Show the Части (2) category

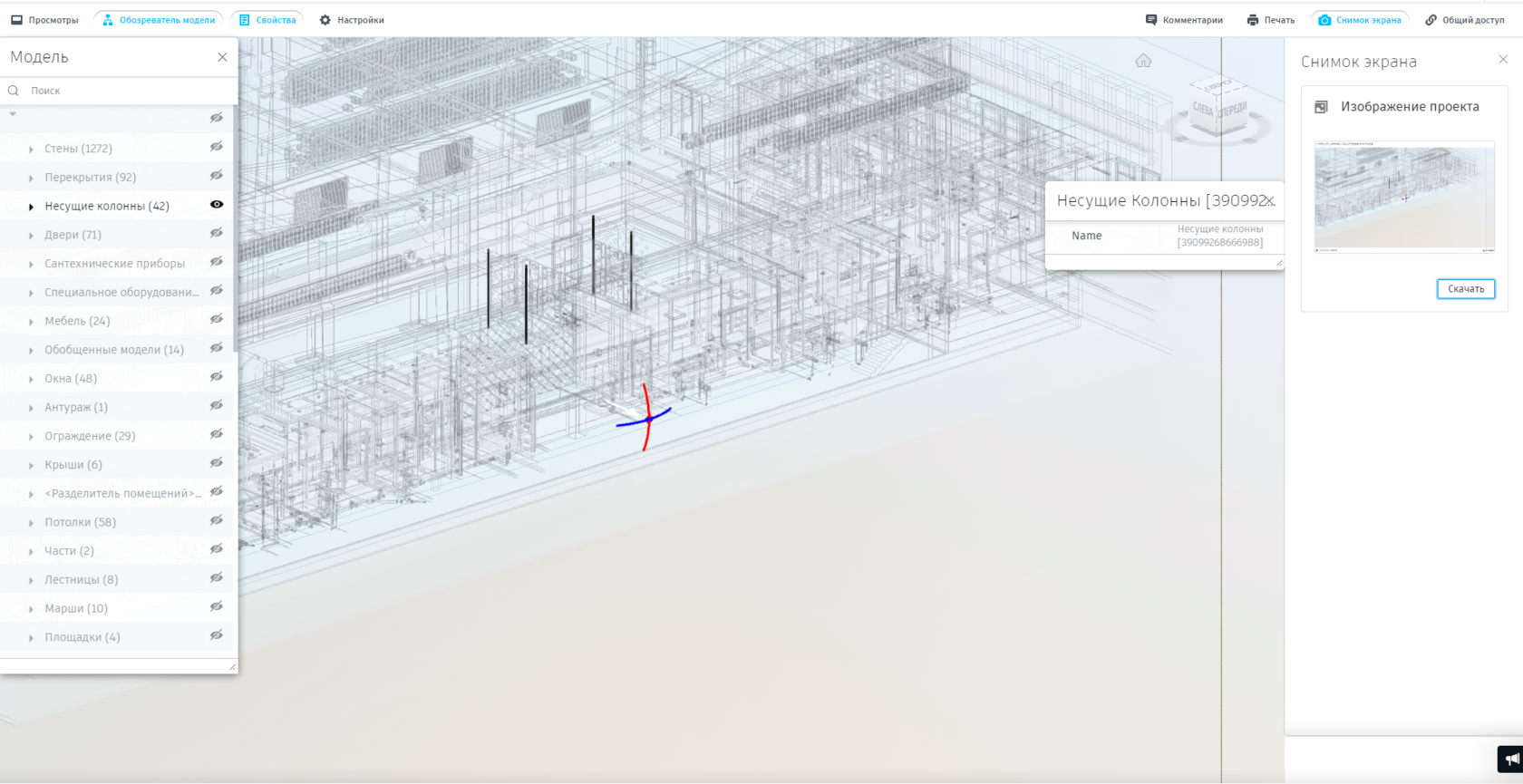click(217, 549)
